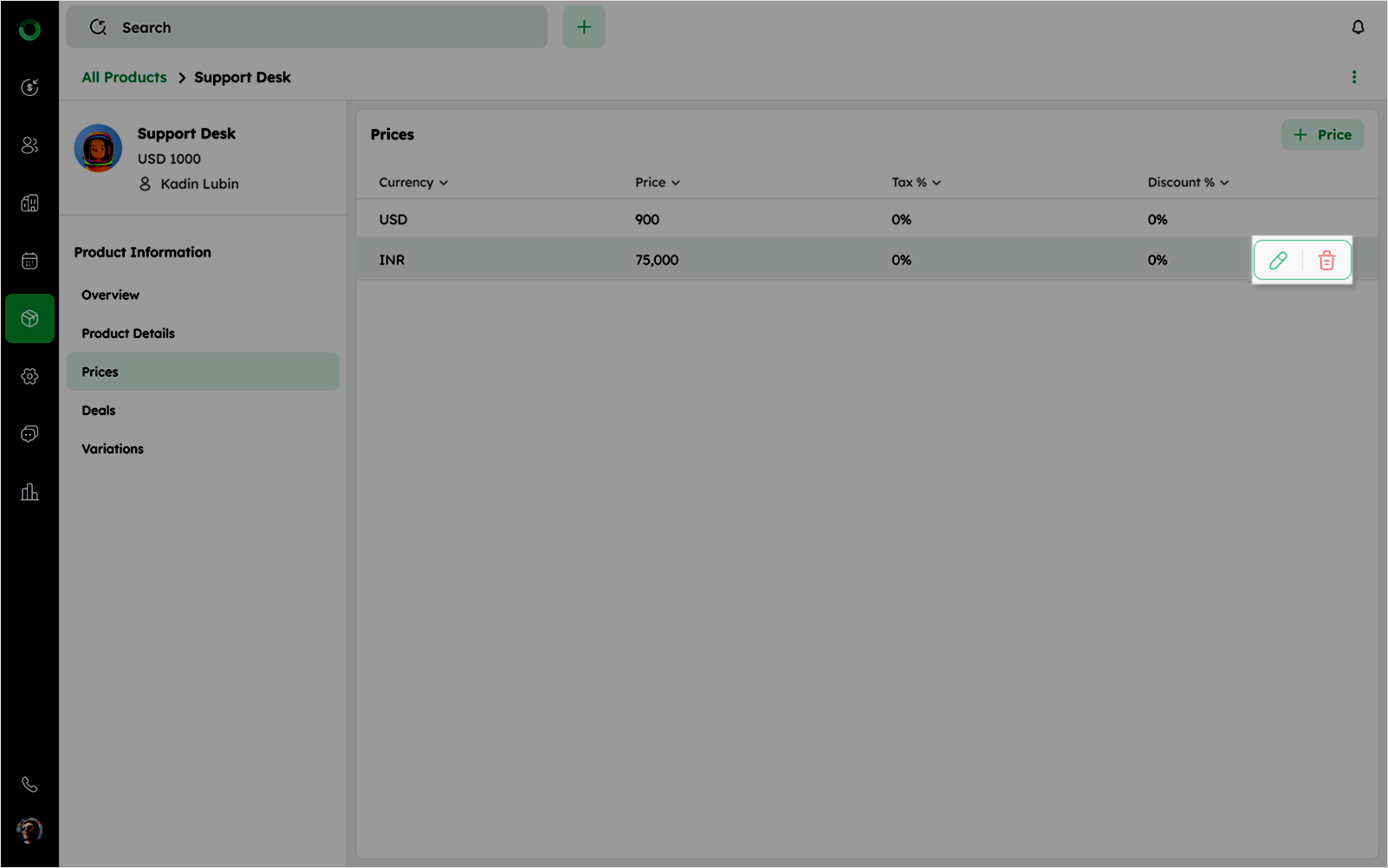Open the phone dialer icon

coord(29,785)
